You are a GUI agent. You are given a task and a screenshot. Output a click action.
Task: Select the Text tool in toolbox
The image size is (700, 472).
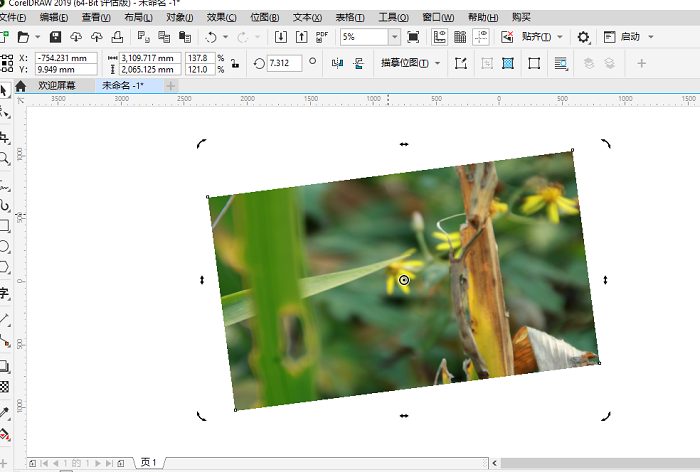point(5,293)
